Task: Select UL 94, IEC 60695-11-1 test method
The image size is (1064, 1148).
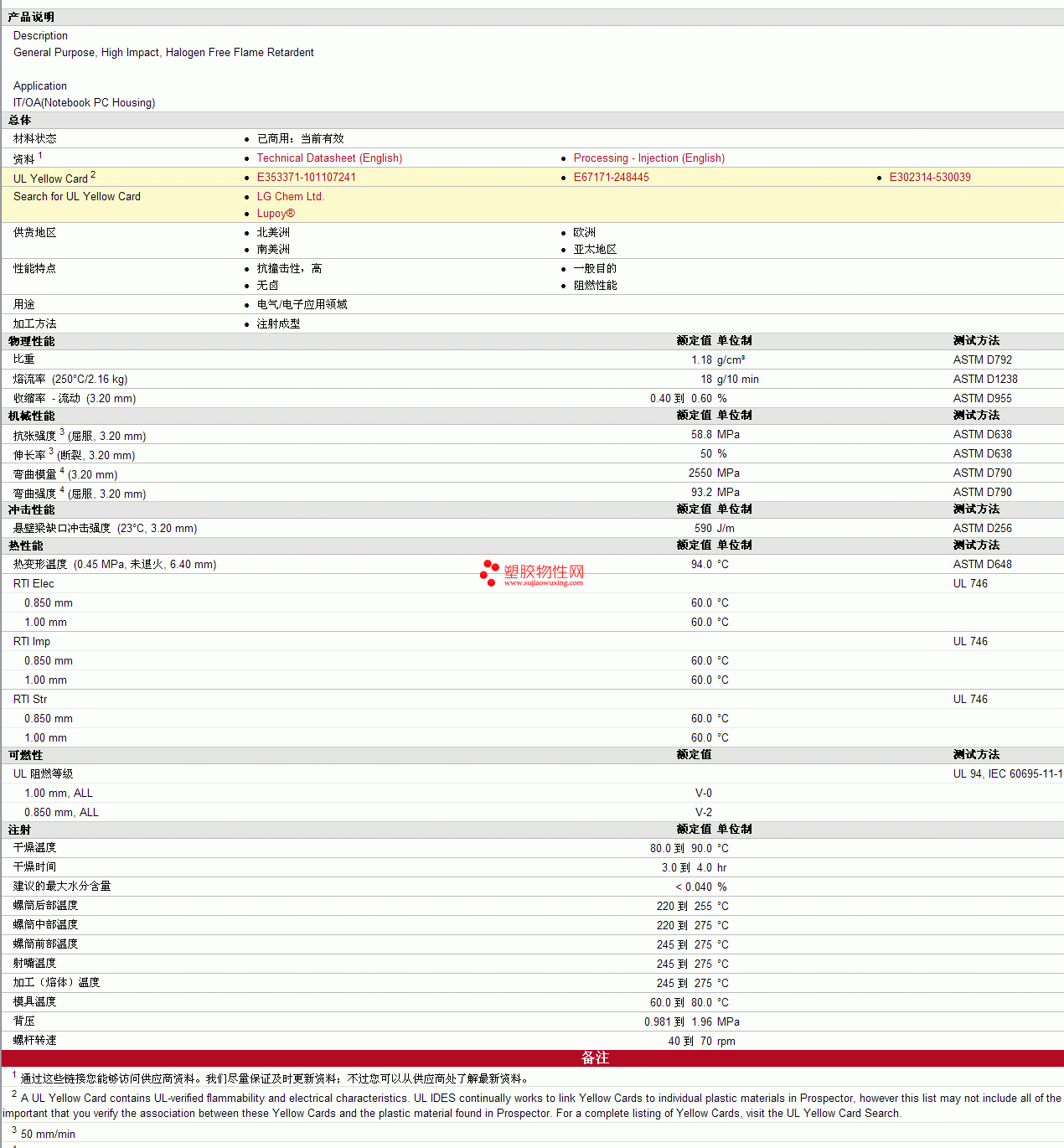Action: [x=1008, y=774]
